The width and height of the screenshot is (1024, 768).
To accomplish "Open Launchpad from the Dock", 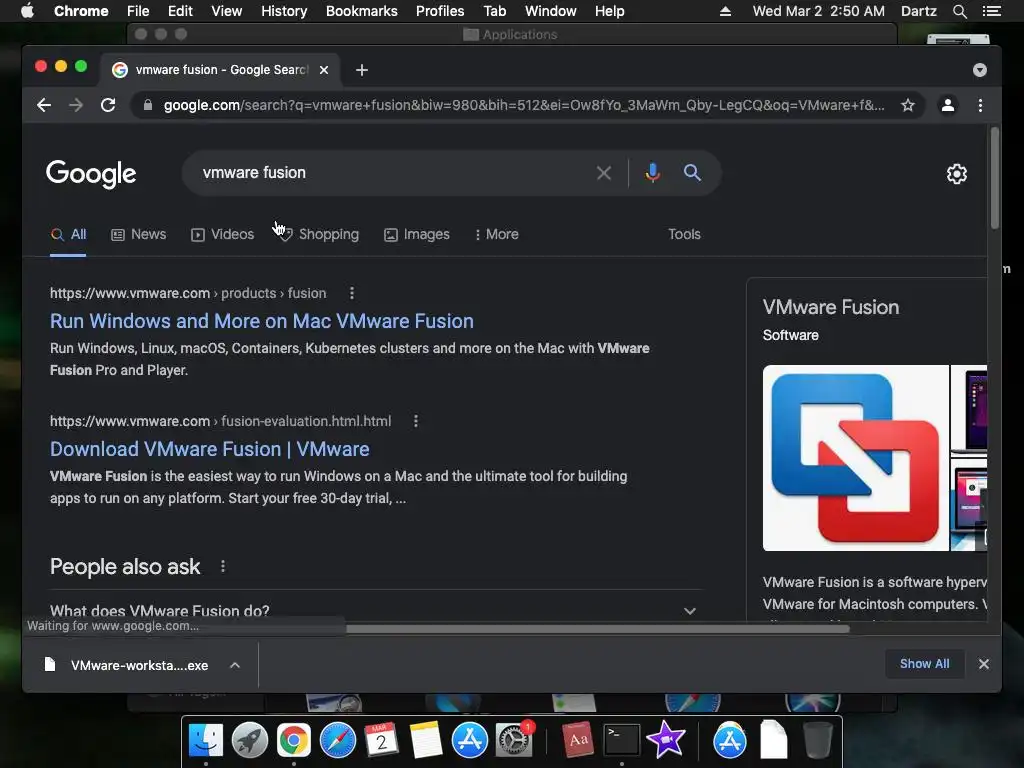I will coord(249,740).
